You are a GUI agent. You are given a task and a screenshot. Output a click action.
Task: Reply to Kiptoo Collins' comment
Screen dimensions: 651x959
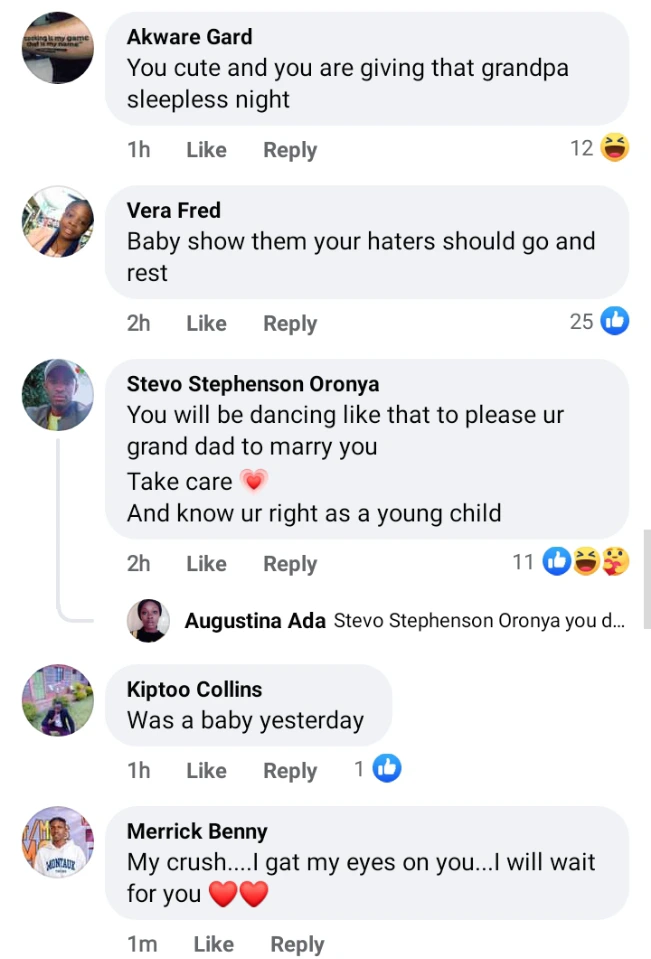pos(290,771)
